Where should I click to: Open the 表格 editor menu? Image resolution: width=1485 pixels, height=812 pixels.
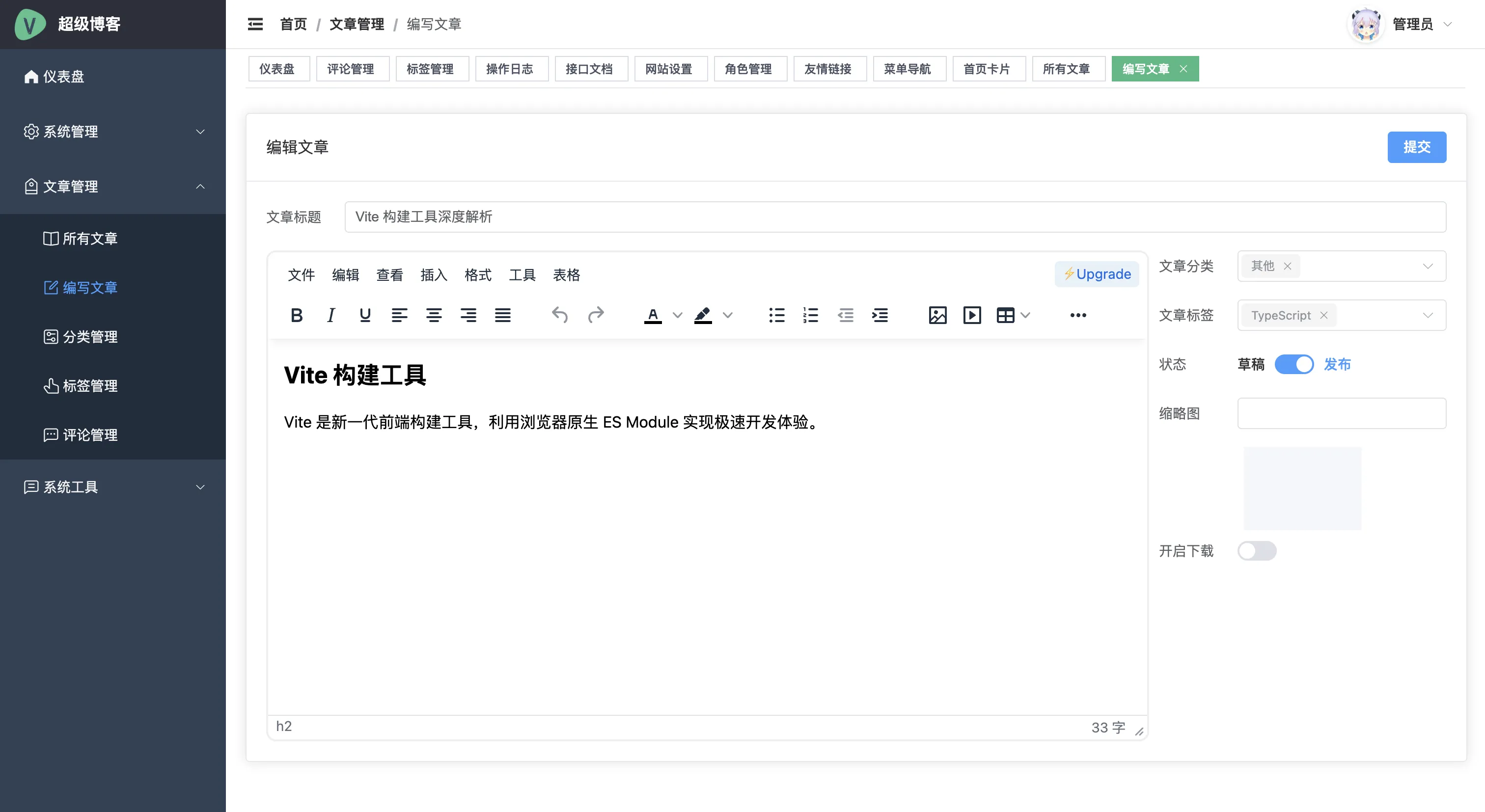tap(566, 275)
